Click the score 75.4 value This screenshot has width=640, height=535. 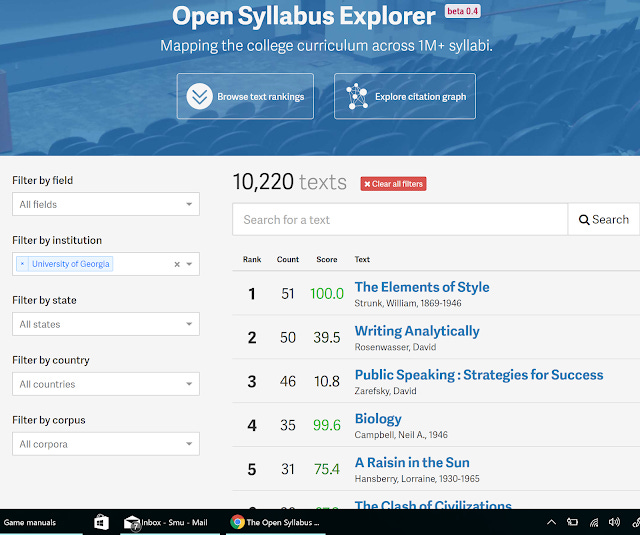pyautogui.click(x=327, y=469)
